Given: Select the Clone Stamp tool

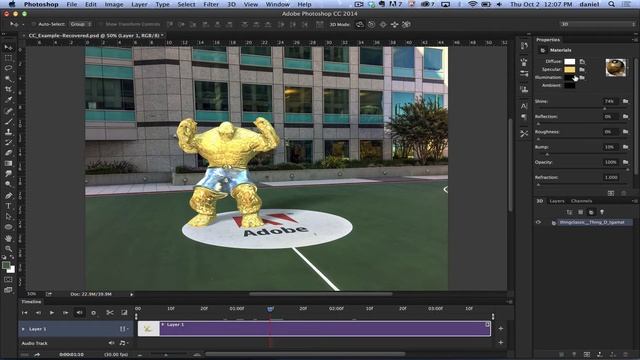Looking at the screenshot, I should (x=8, y=132).
